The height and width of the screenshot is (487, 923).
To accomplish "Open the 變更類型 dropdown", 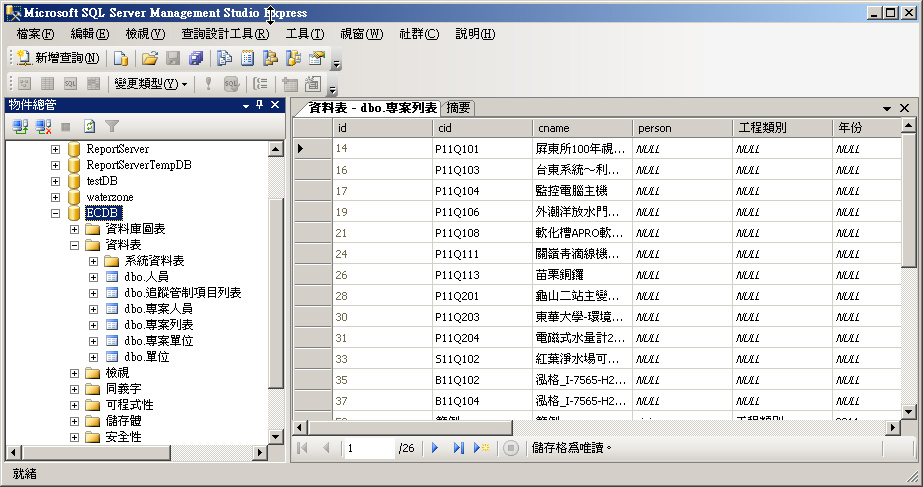I will [x=151, y=84].
